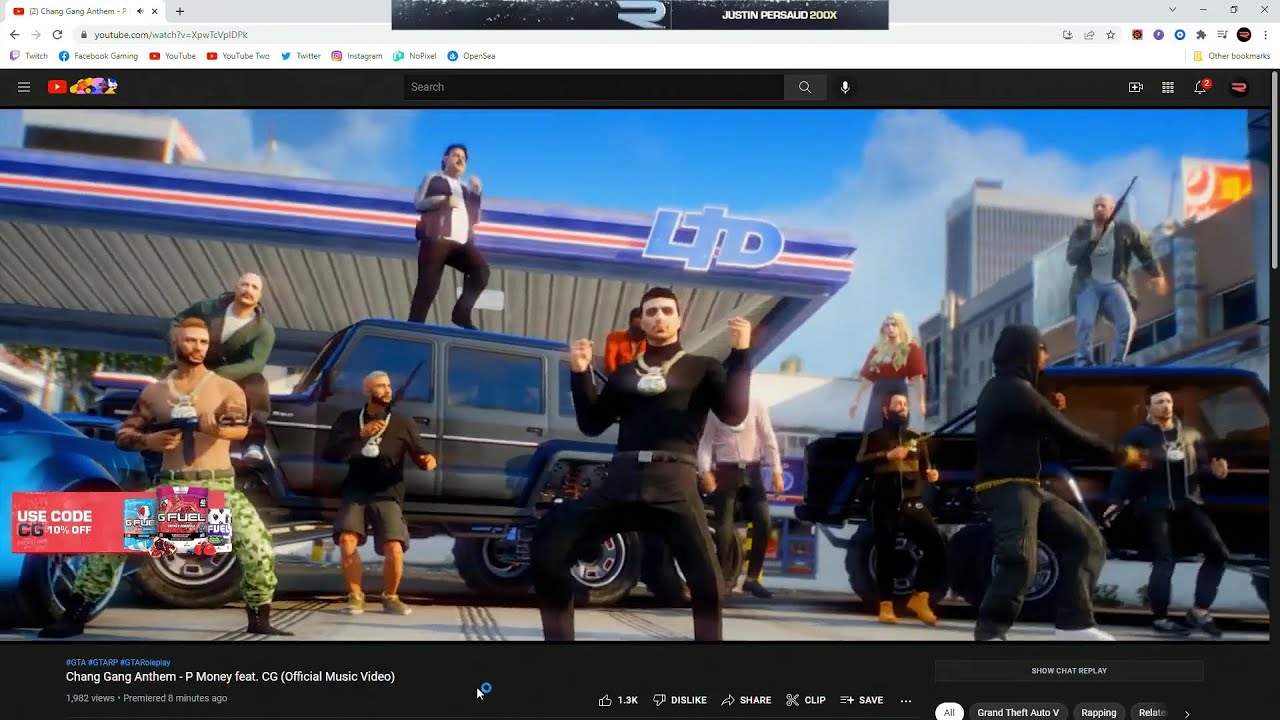This screenshot has height=720, width=1280.
Task: Open the Facebook Gaming bookmark
Action: [x=98, y=56]
